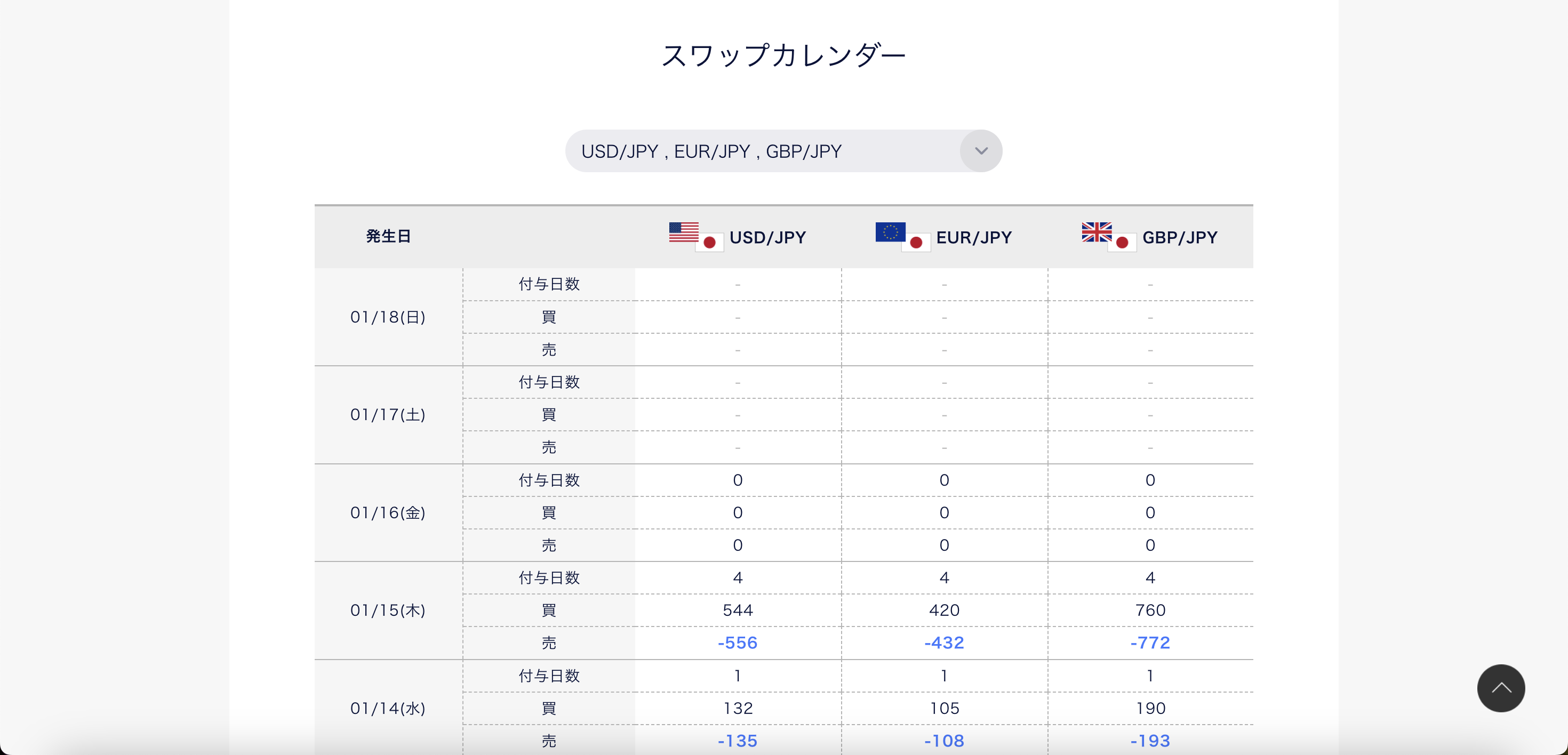
Task: Click the -432 EUR/JPY sell swap value
Action: pos(943,642)
